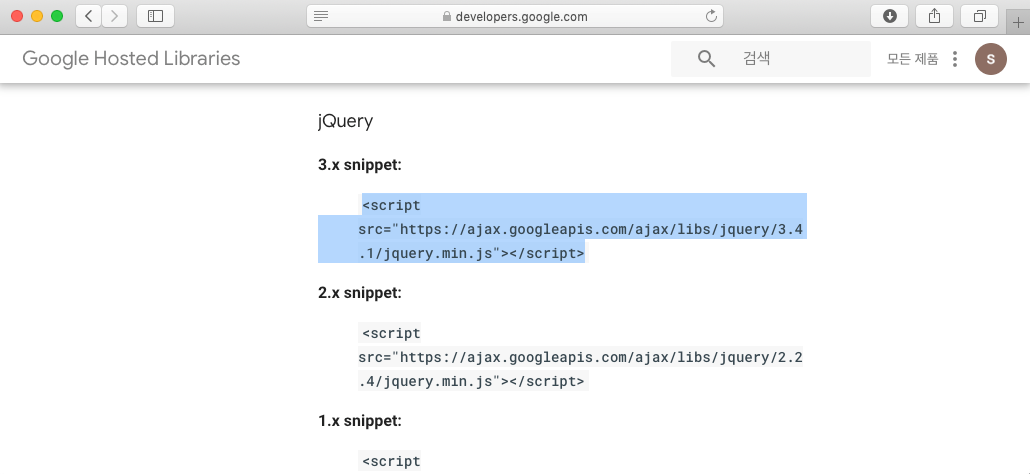Click the <script tag under 3.x snippet
This screenshot has width=1030, height=474.
392,205
